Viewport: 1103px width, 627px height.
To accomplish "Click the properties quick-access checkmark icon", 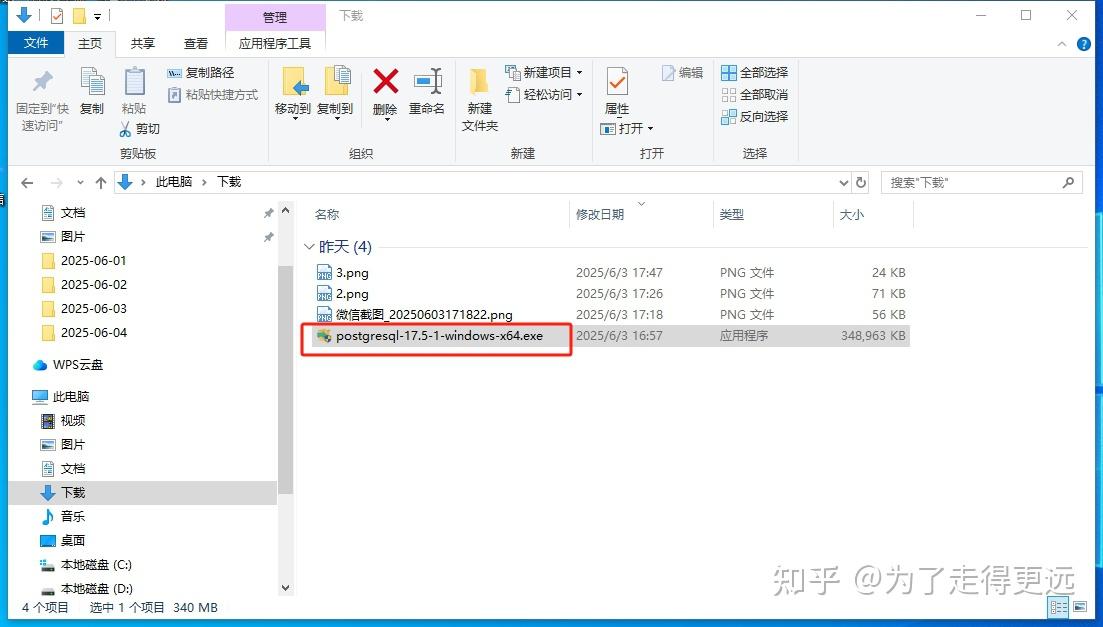I will coord(57,15).
